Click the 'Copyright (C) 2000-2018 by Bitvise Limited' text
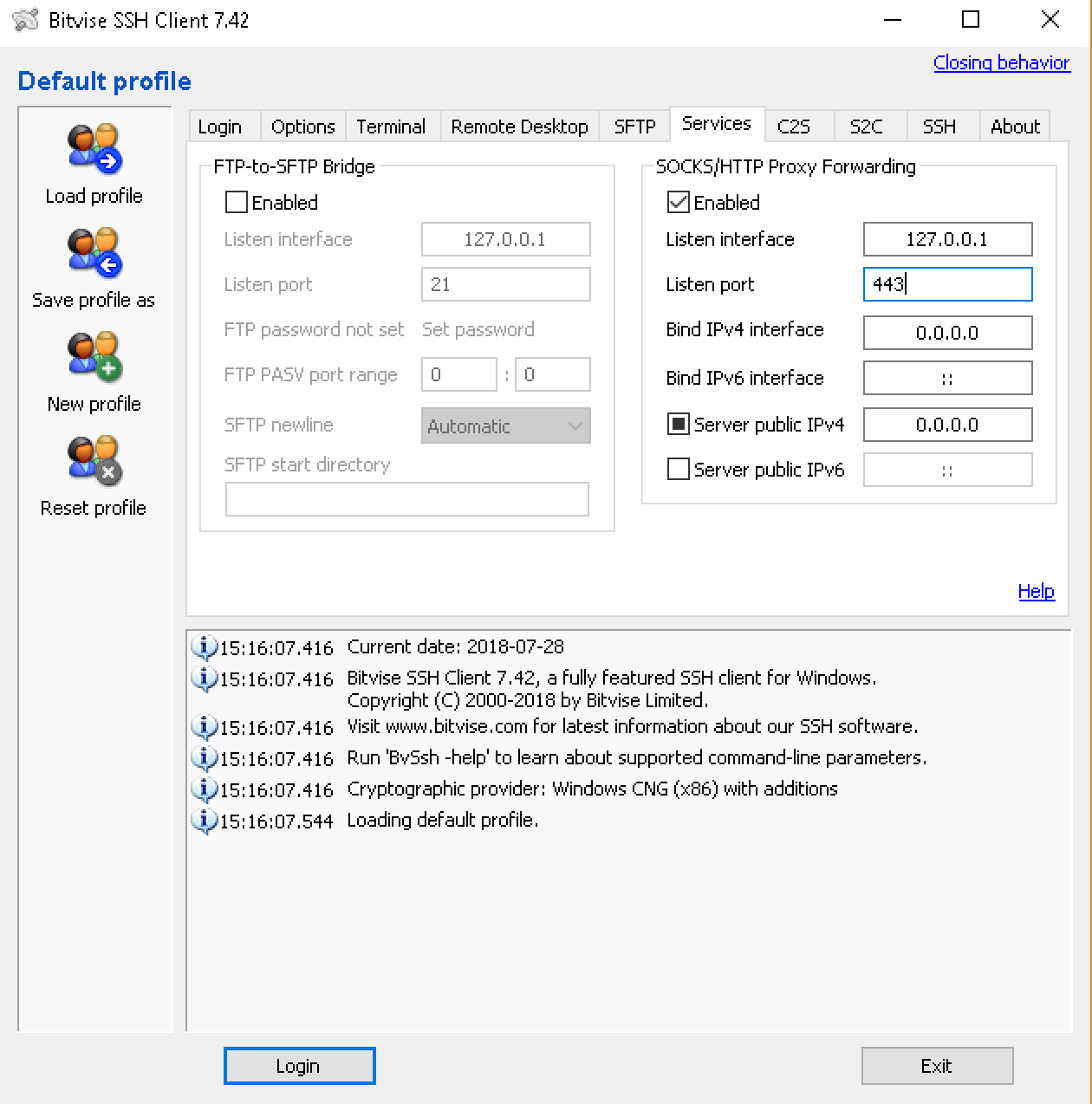 528,700
